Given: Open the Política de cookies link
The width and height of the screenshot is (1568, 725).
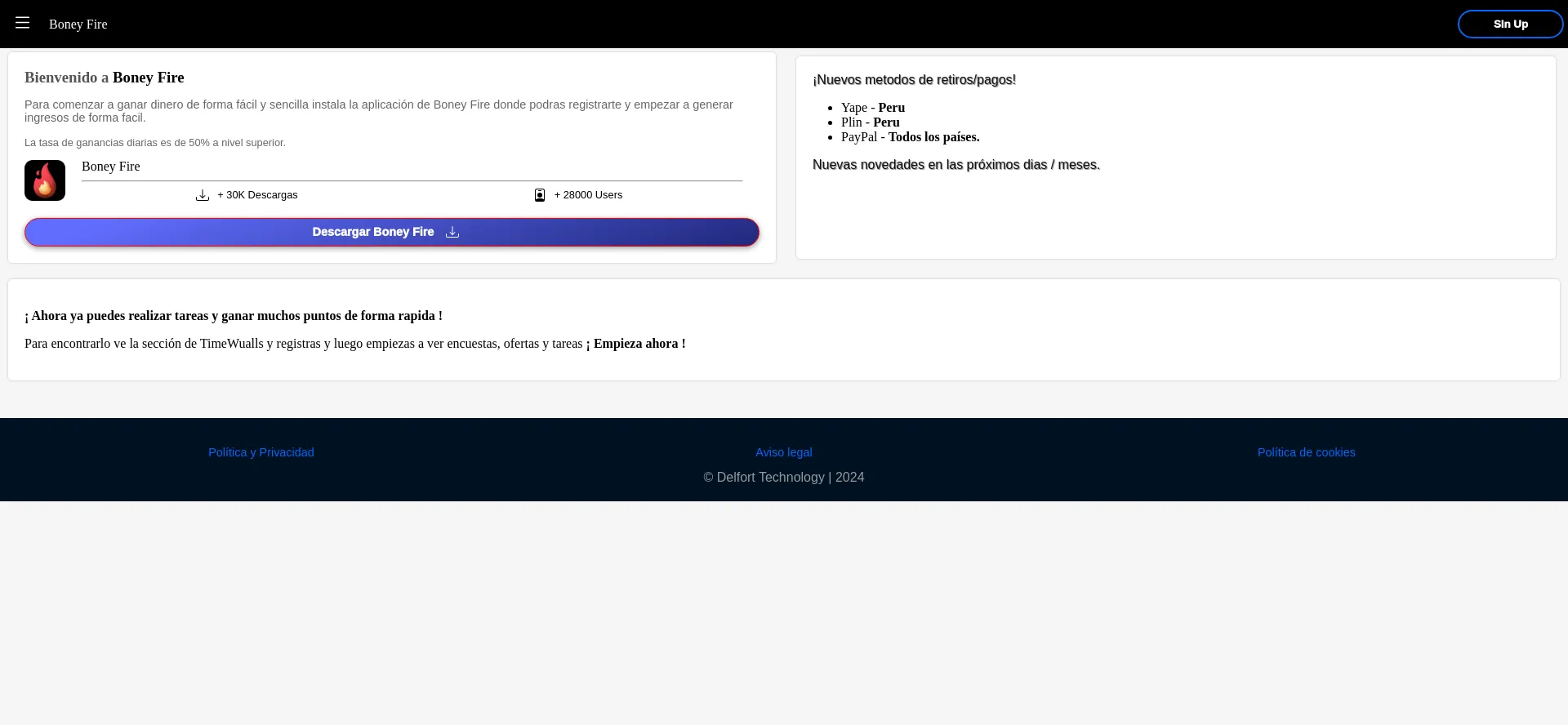Looking at the screenshot, I should point(1306,452).
